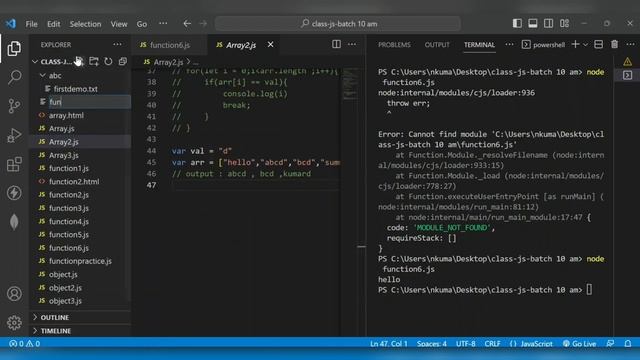Open the Selection menu
The height and width of the screenshot is (360, 640).
(x=85, y=24)
